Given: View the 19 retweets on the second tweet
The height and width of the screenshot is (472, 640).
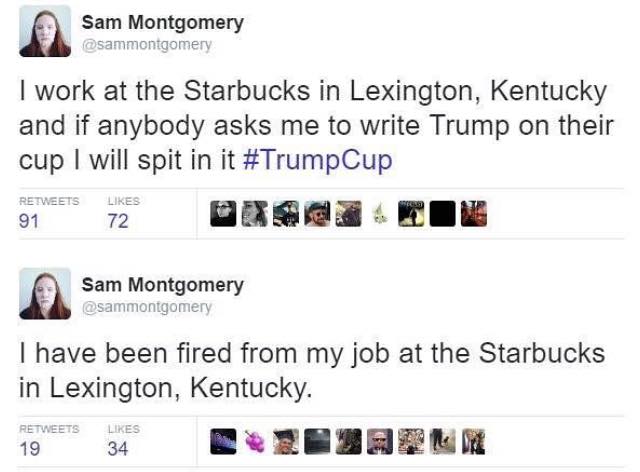Looking at the screenshot, I should (x=31, y=448).
